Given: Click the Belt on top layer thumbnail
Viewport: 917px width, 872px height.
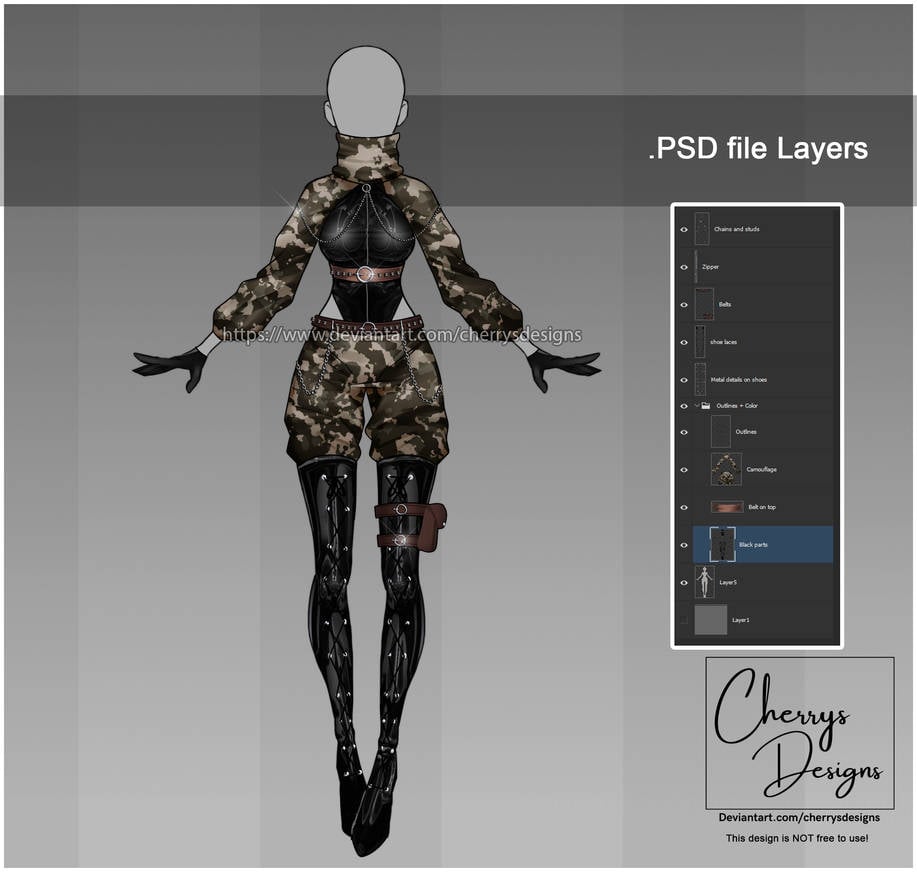Looking at the screenshot, I should pyautogui.click(x=728, y=507).
